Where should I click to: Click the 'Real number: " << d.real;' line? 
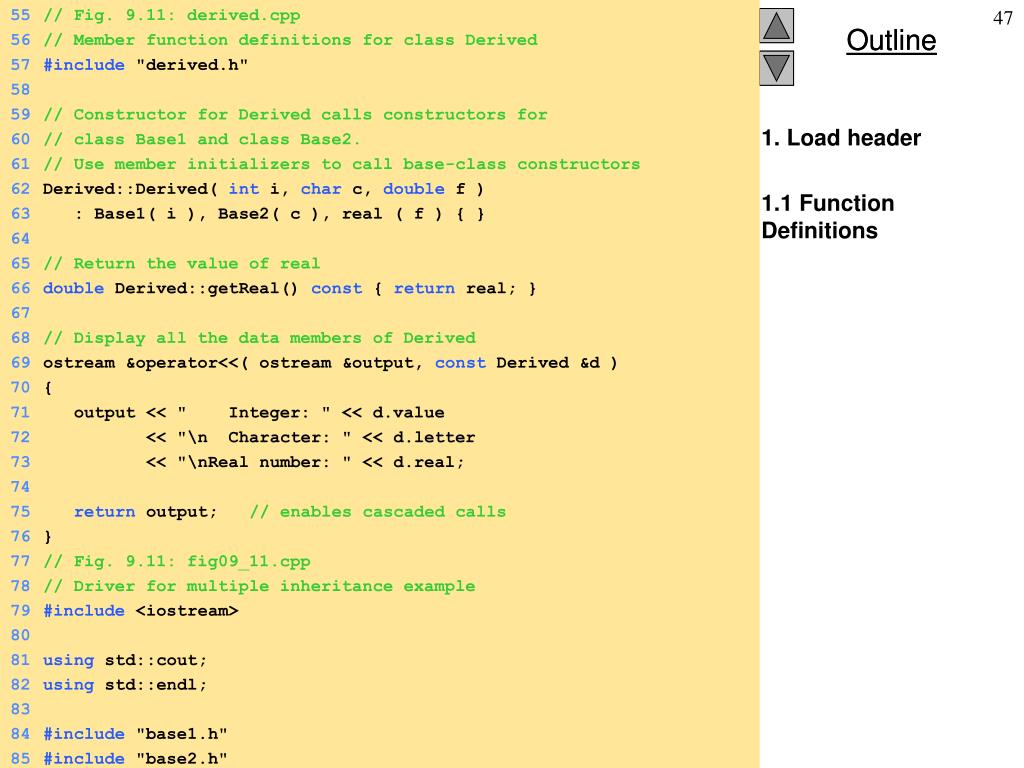coord(305,462)
